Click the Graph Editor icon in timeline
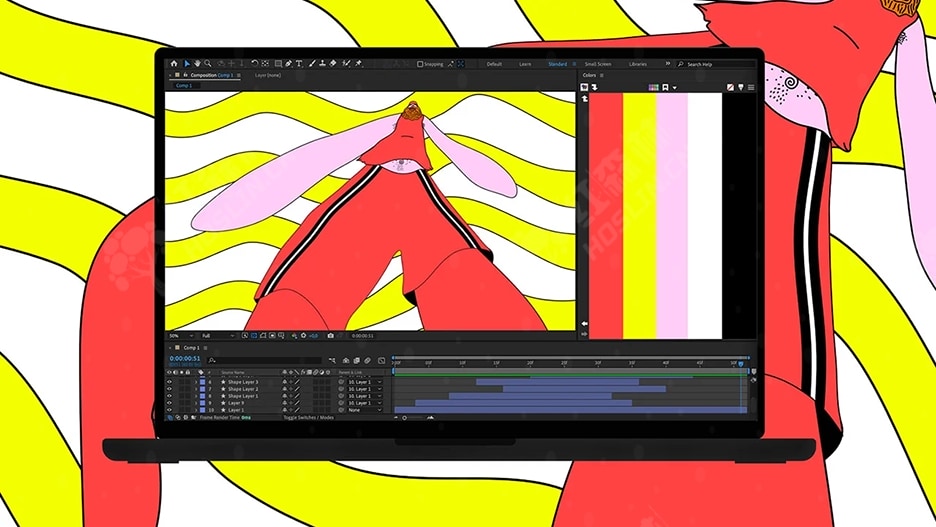This screenshot has height=527, width=936. tap(381, 360)
